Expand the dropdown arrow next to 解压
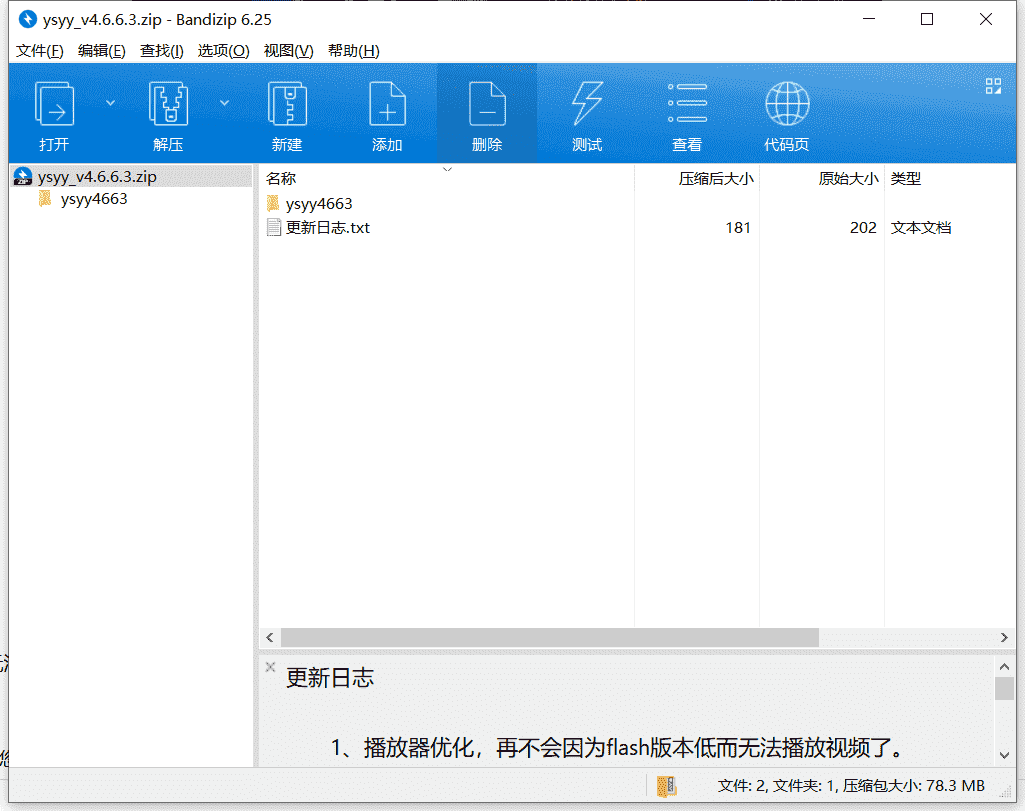The height and width of the screenshot is (811, 1025). [x=224, y=103]
